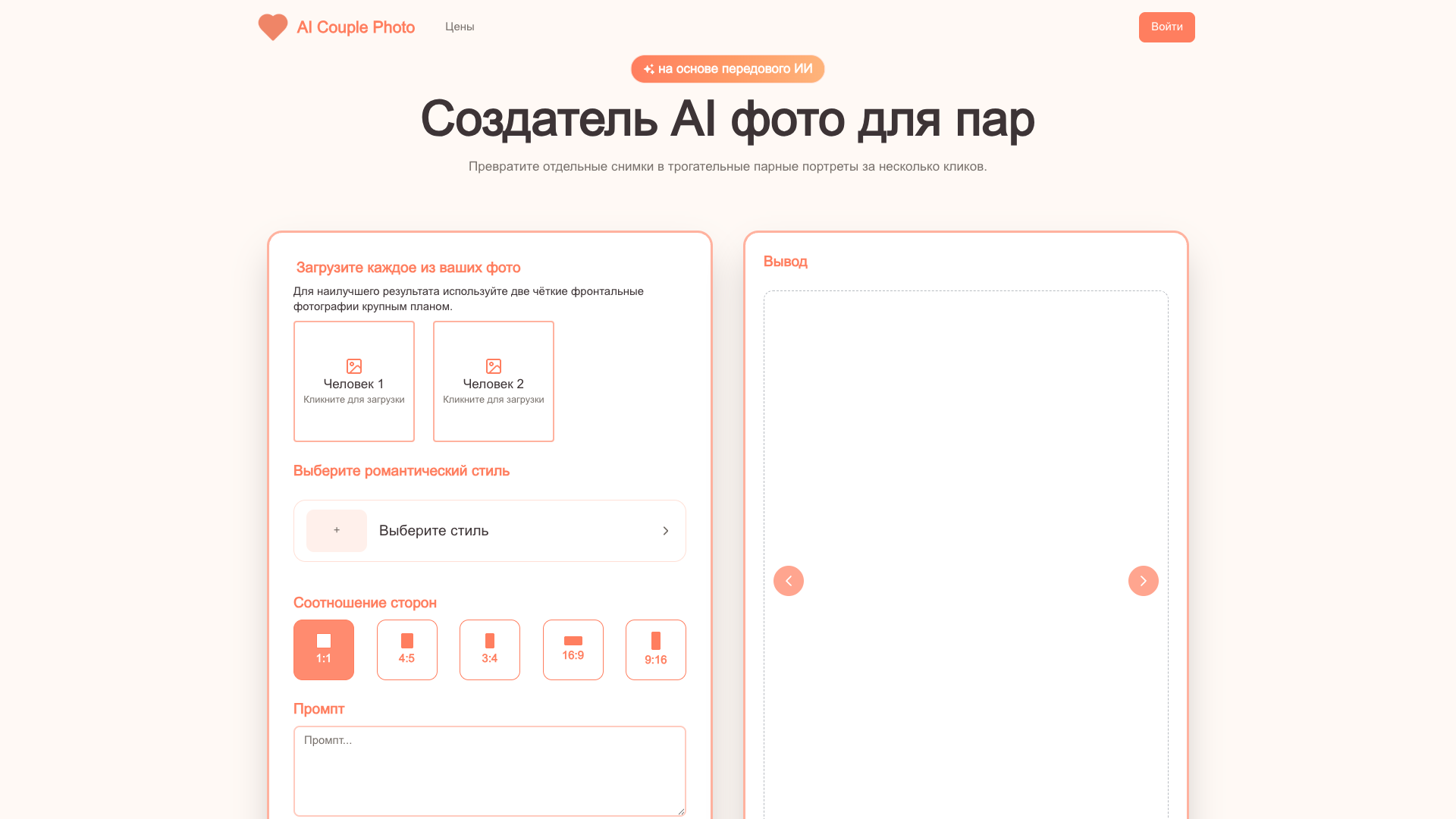Image resolution: width=1456 pixels, height=819 pixels.
Task: Click the image icon in Человек 1
Action: coord(354,366)
